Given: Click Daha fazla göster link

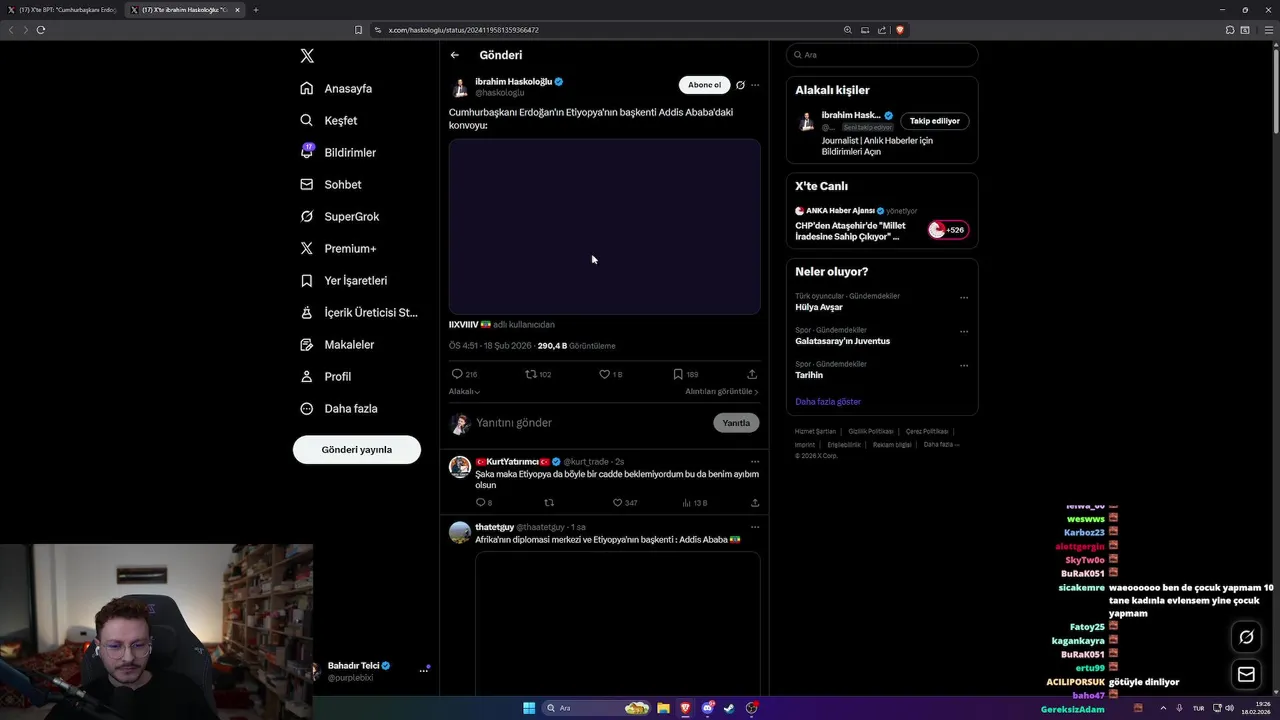Looking at the screenshot, I should [x=828, y=402].
